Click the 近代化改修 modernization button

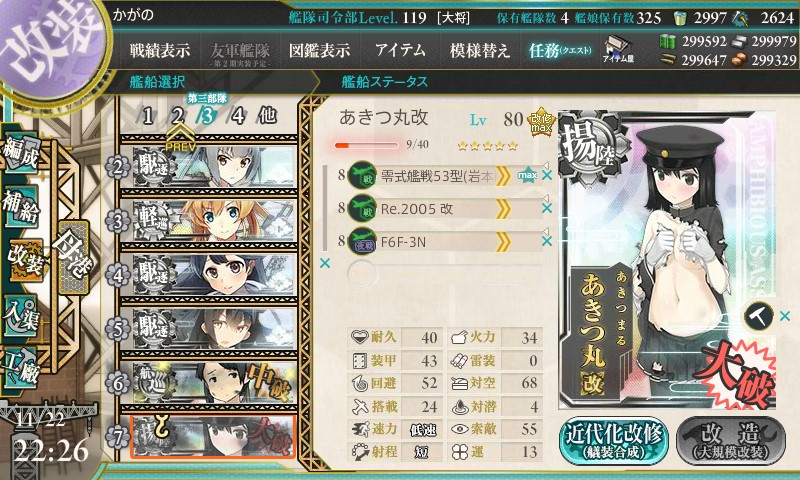pos(614,441)
